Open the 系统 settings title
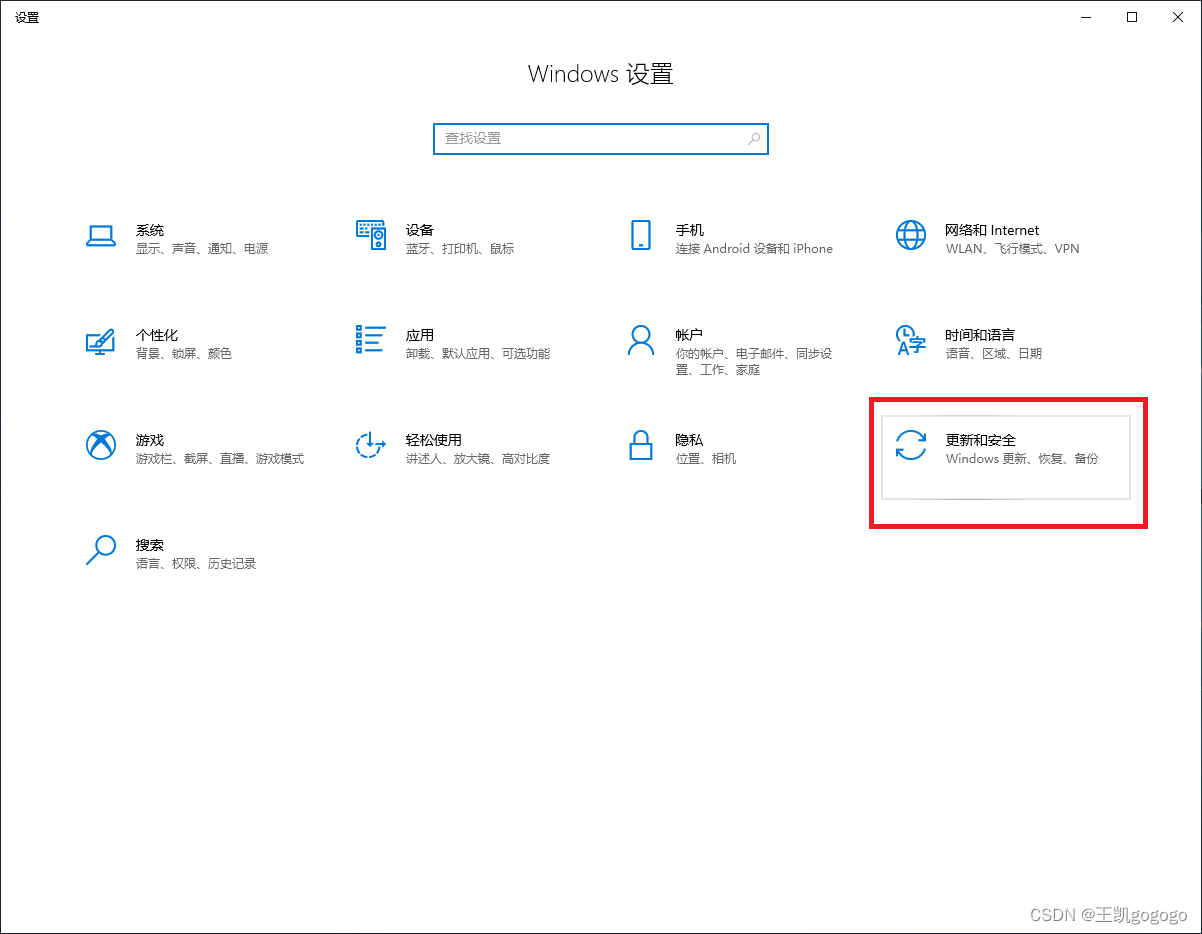1202x934 pixels. (x=150, y=230)
